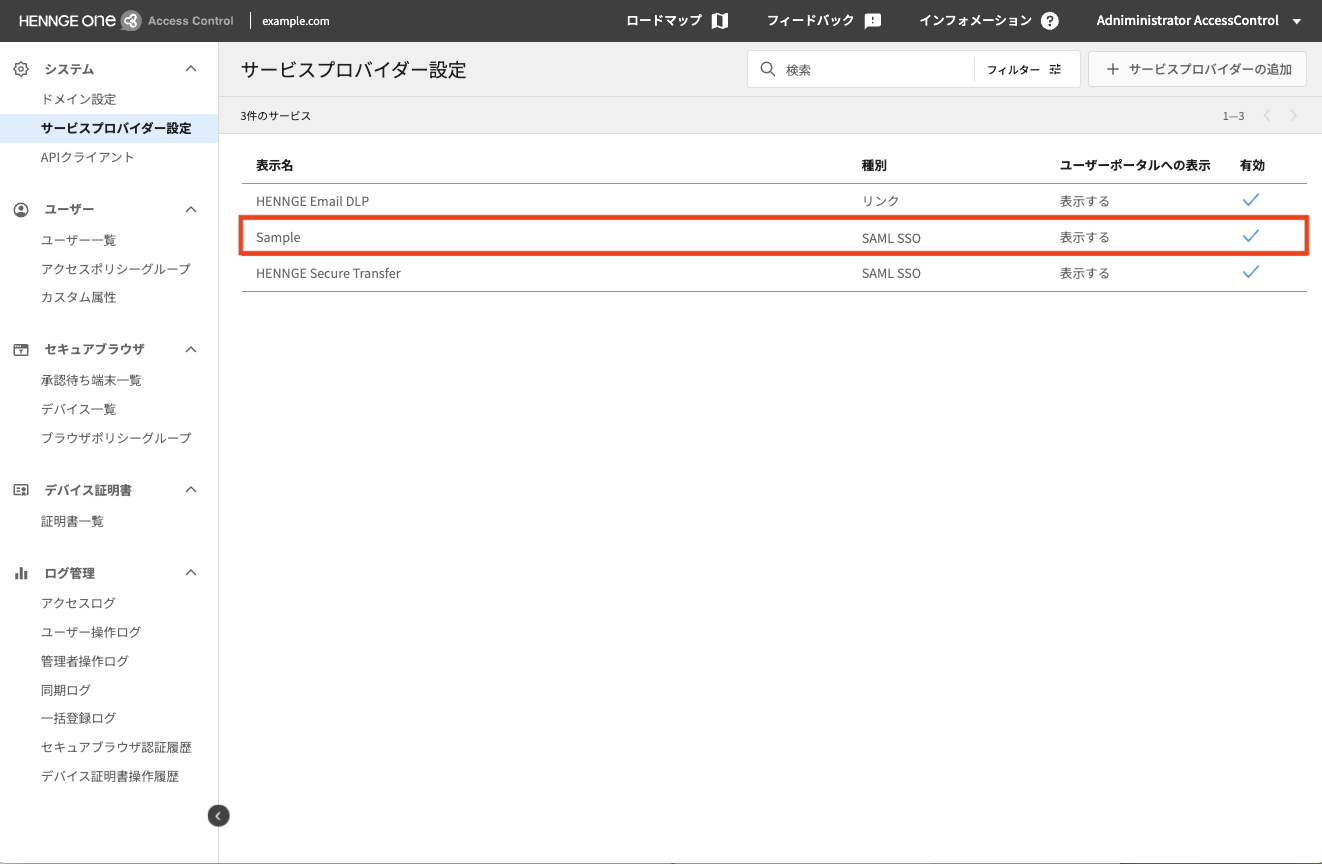Viewport: 1322px width, 864px height.
Task: Click the システム gear icon
Action: [20, 69]
